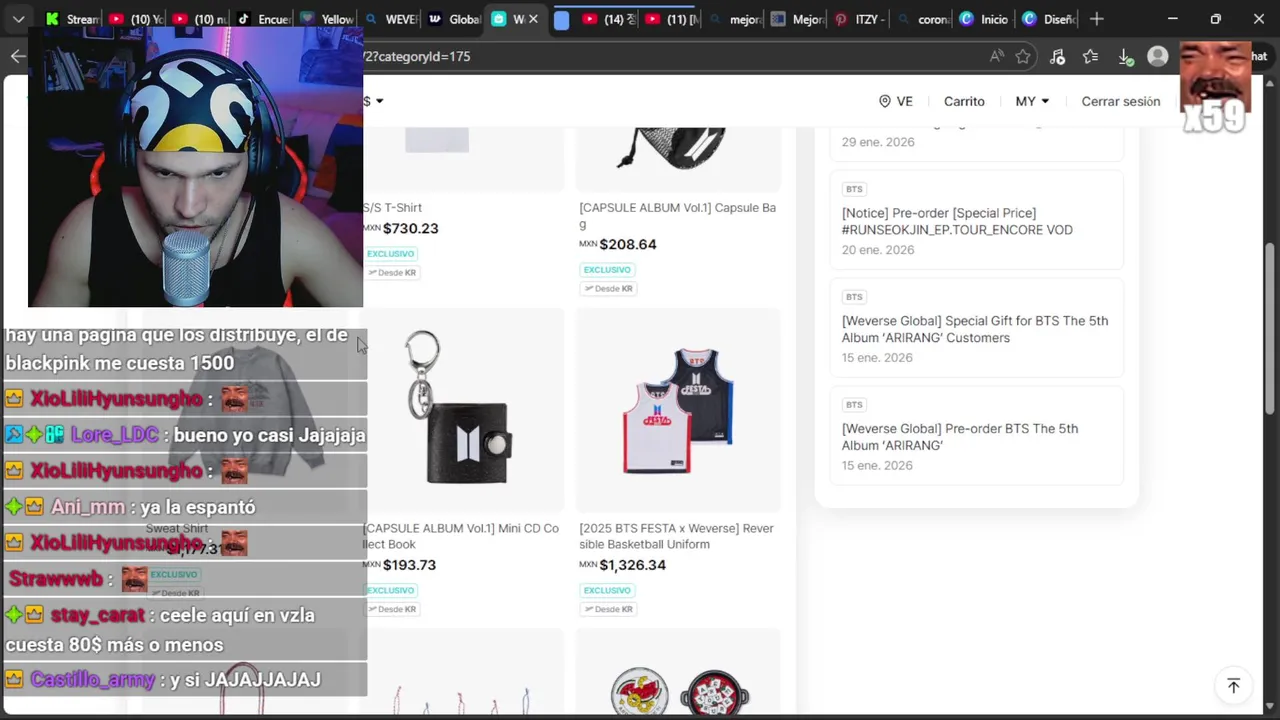This screenshot has height=720, width=1280.
Task: Go back to previous page
Action: click(x=17, y=56)
